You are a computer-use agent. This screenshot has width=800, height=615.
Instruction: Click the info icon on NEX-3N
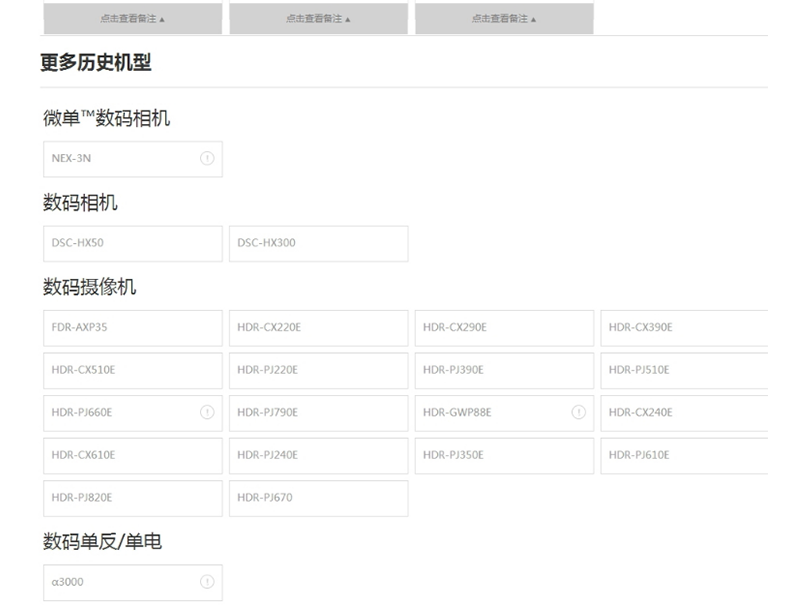point(207,158)
